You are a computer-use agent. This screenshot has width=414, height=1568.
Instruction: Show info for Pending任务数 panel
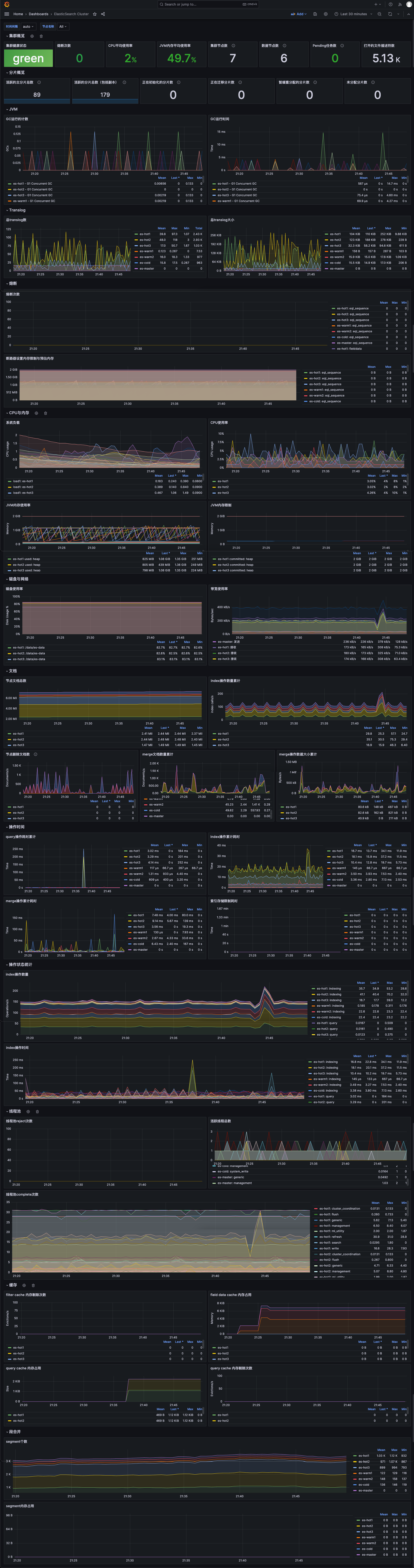point(342,46)
